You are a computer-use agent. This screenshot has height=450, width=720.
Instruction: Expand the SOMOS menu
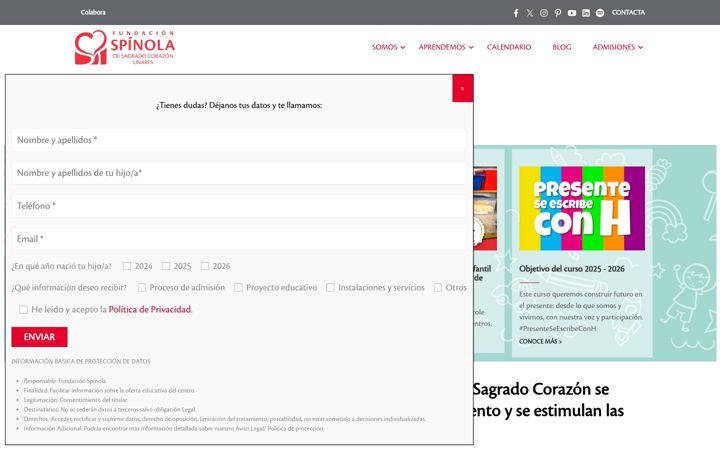click(388, 47)
